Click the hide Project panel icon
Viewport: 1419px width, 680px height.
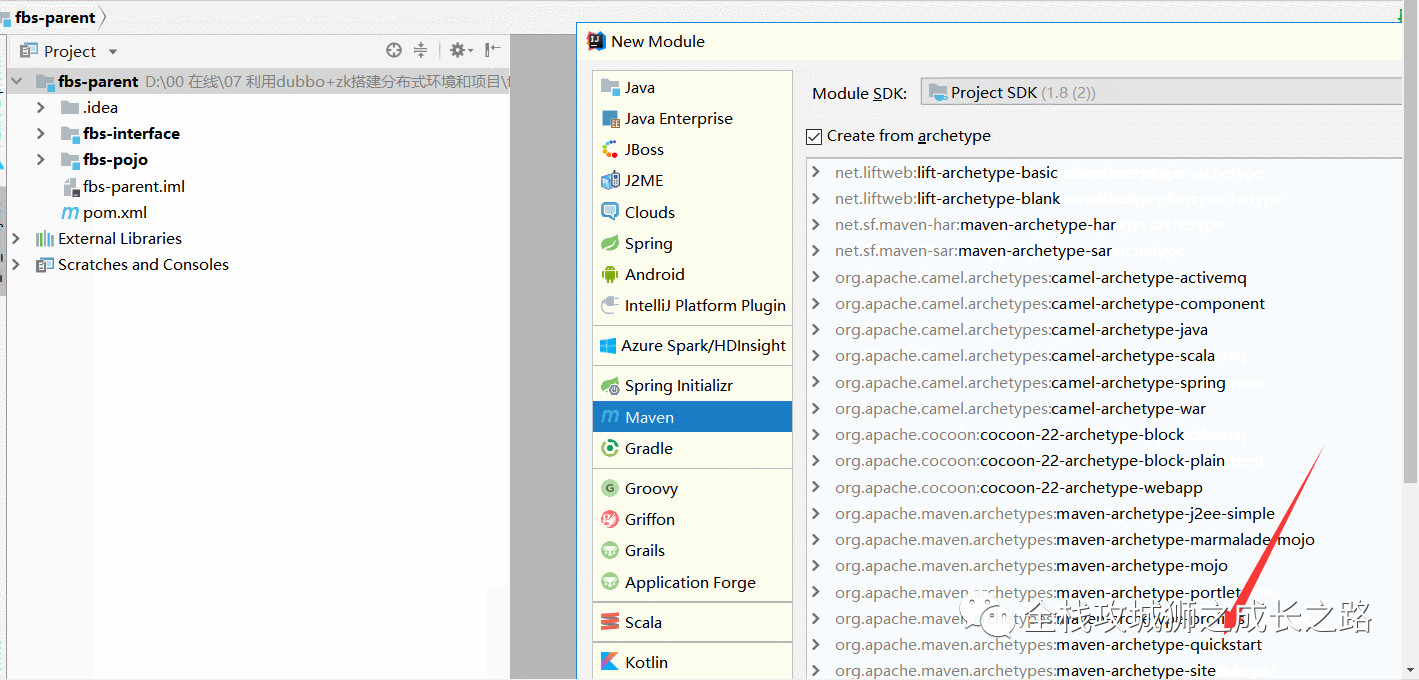pyautogui.click(x=492, y=50)
